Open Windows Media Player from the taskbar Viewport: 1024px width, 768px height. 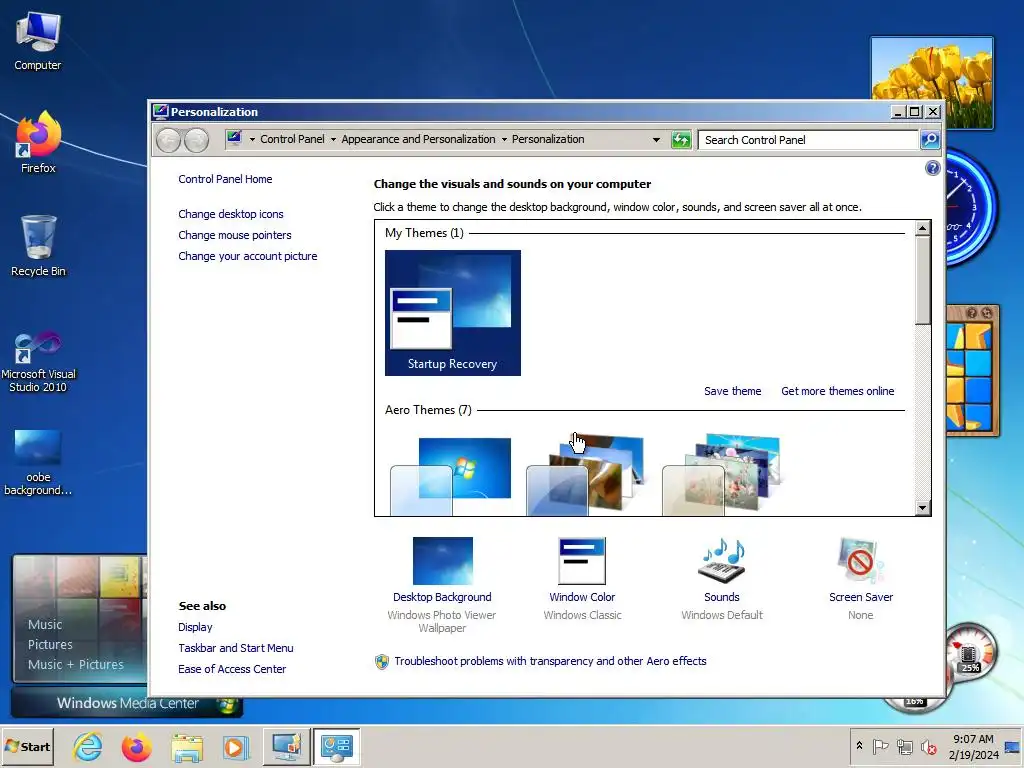[236, 746]
